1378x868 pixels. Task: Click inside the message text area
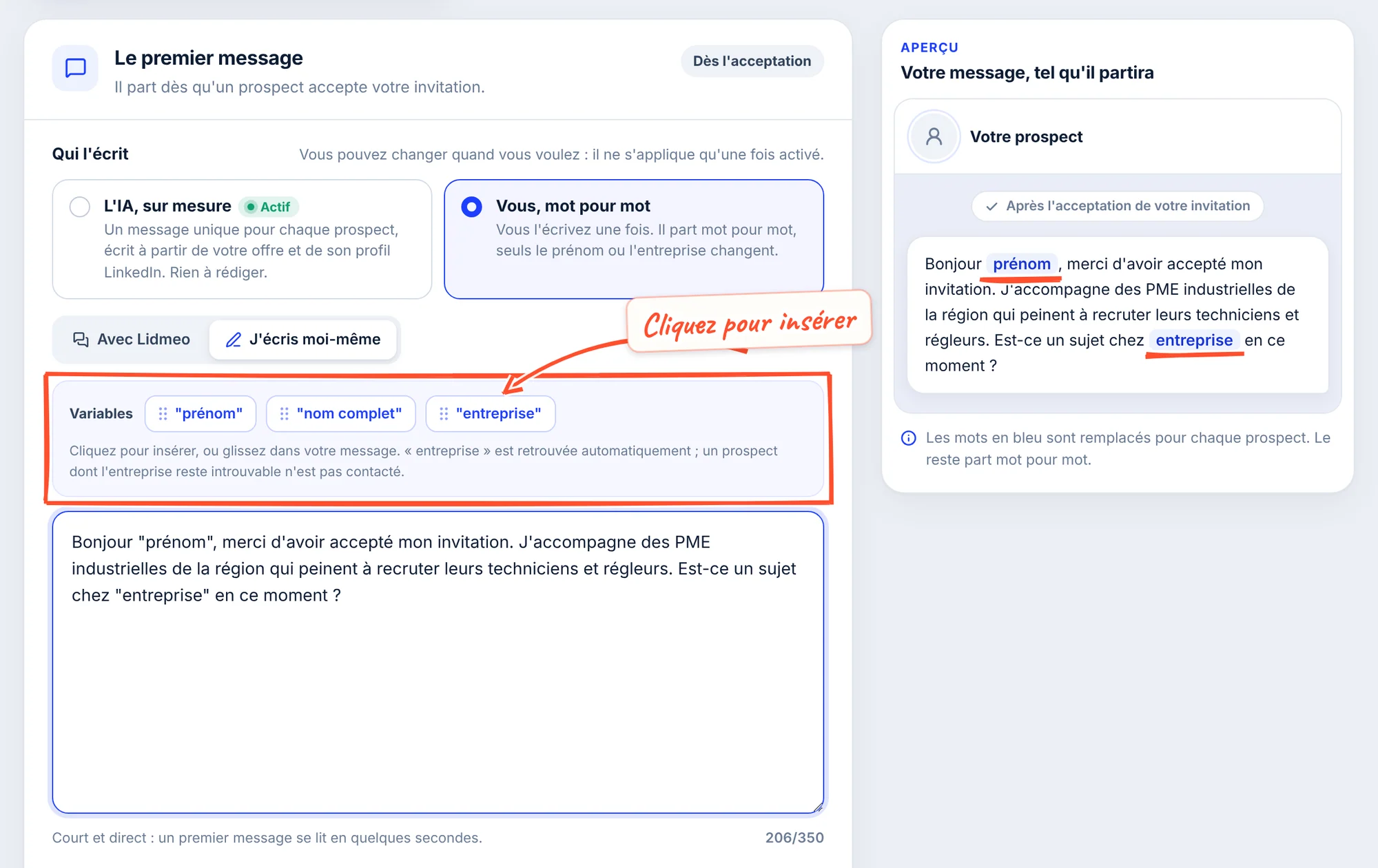[x=438, y=662]
